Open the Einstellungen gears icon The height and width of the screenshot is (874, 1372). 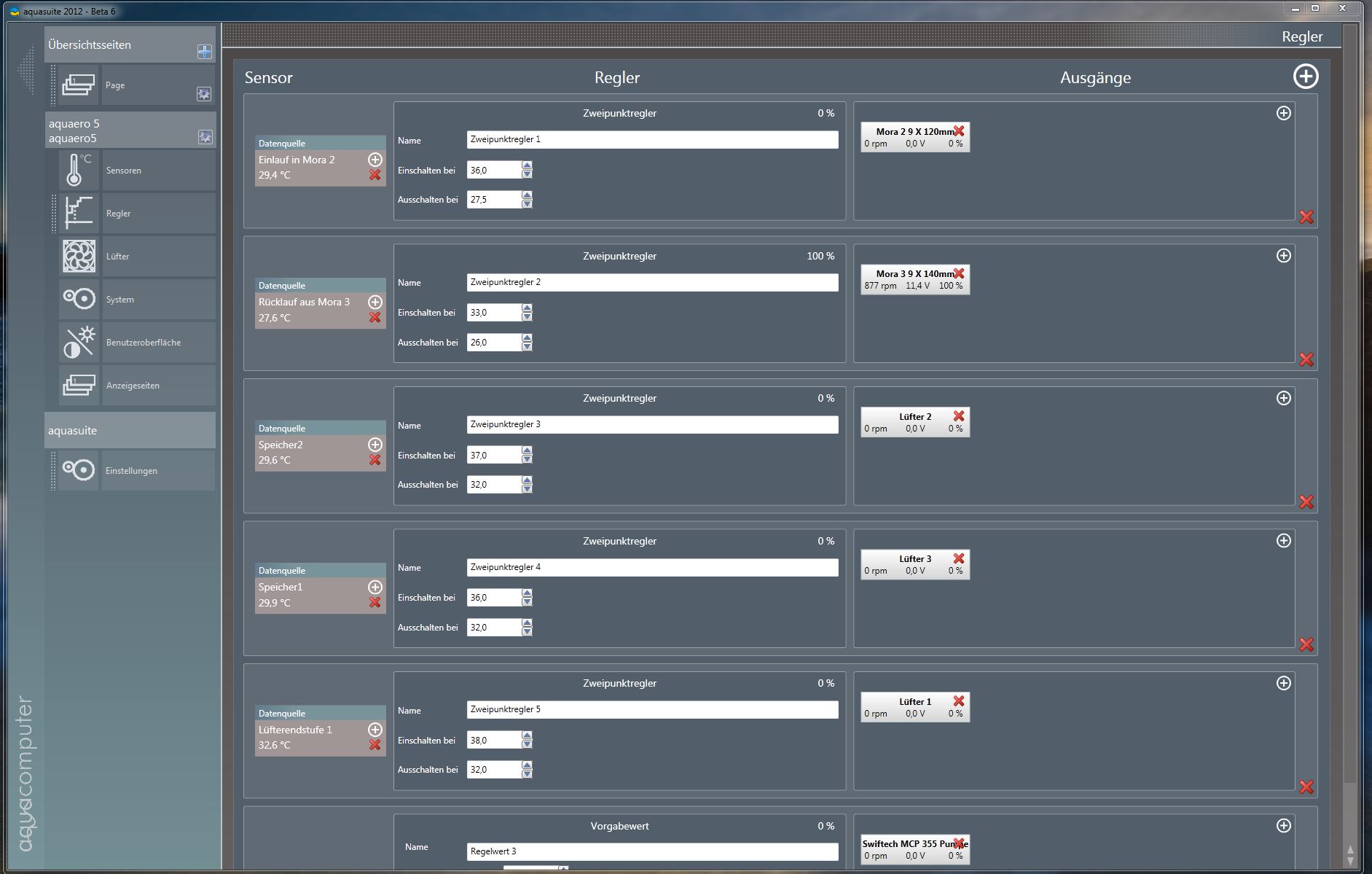[79, 470]
